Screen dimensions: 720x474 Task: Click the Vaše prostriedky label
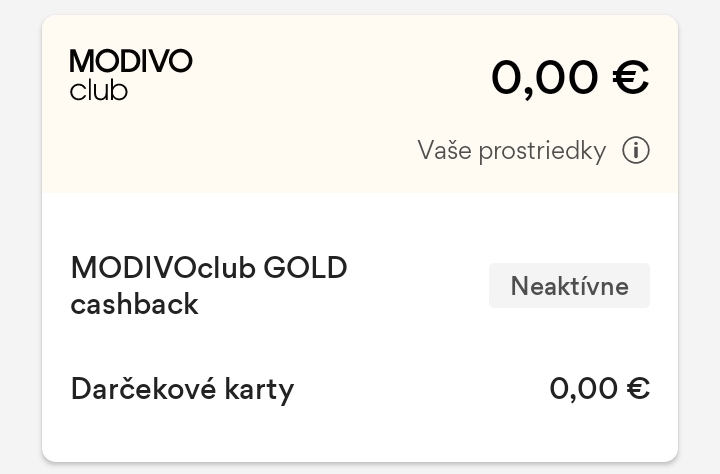coord(512,151)
